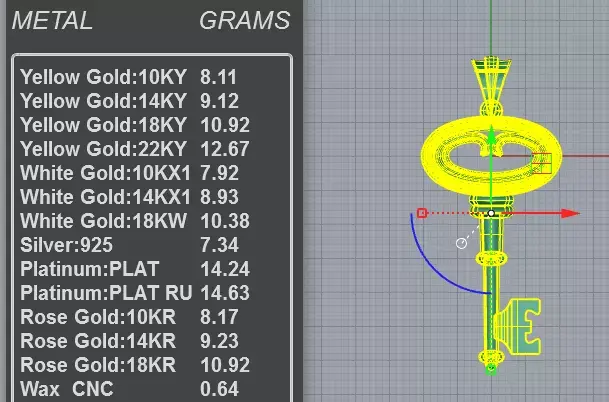Viewport: 609px width, 402px height.
Task: Select the Yellow Gold:18KY row
Action: 135,125
